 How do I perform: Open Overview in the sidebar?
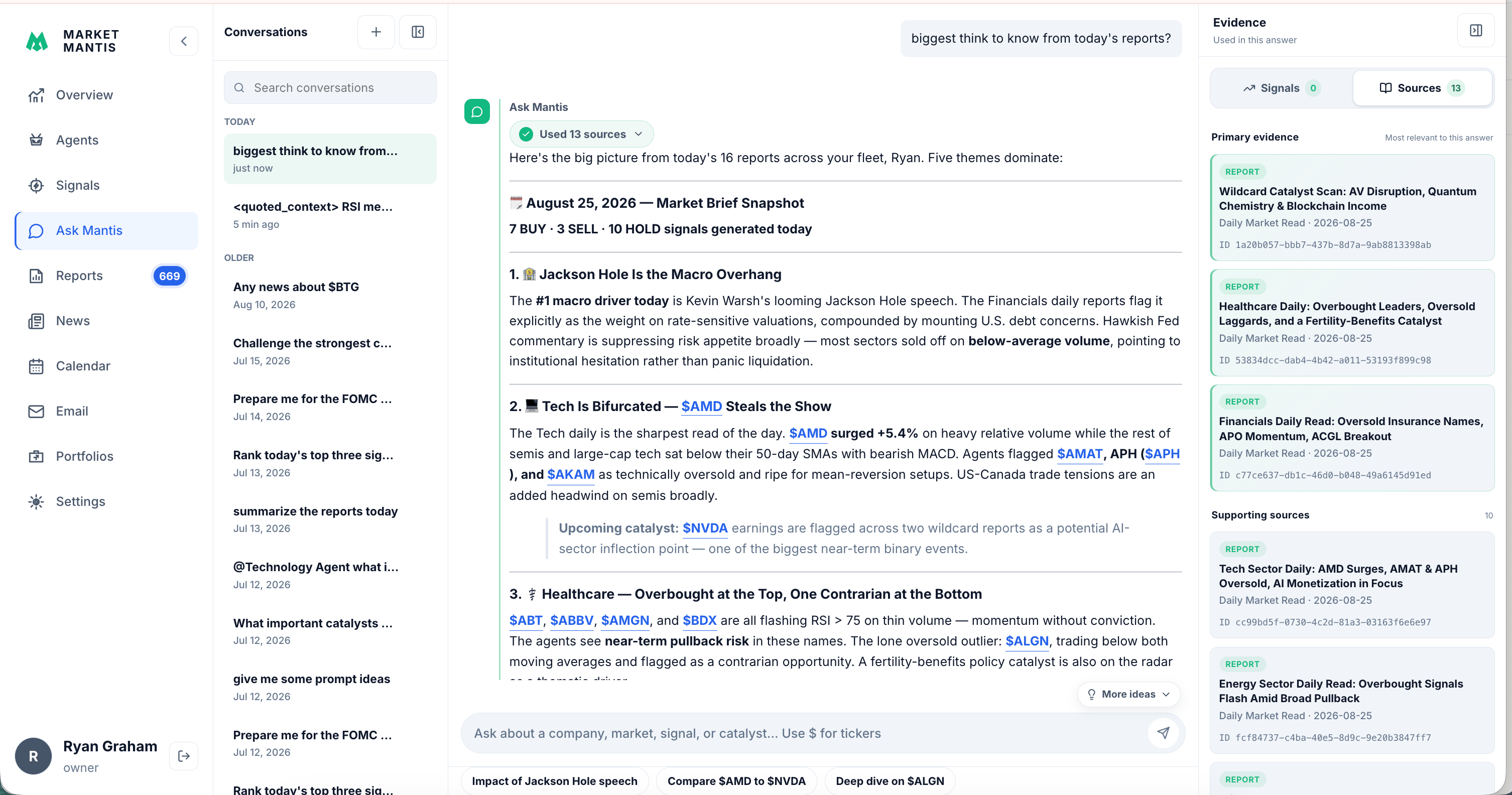(107, 95)
